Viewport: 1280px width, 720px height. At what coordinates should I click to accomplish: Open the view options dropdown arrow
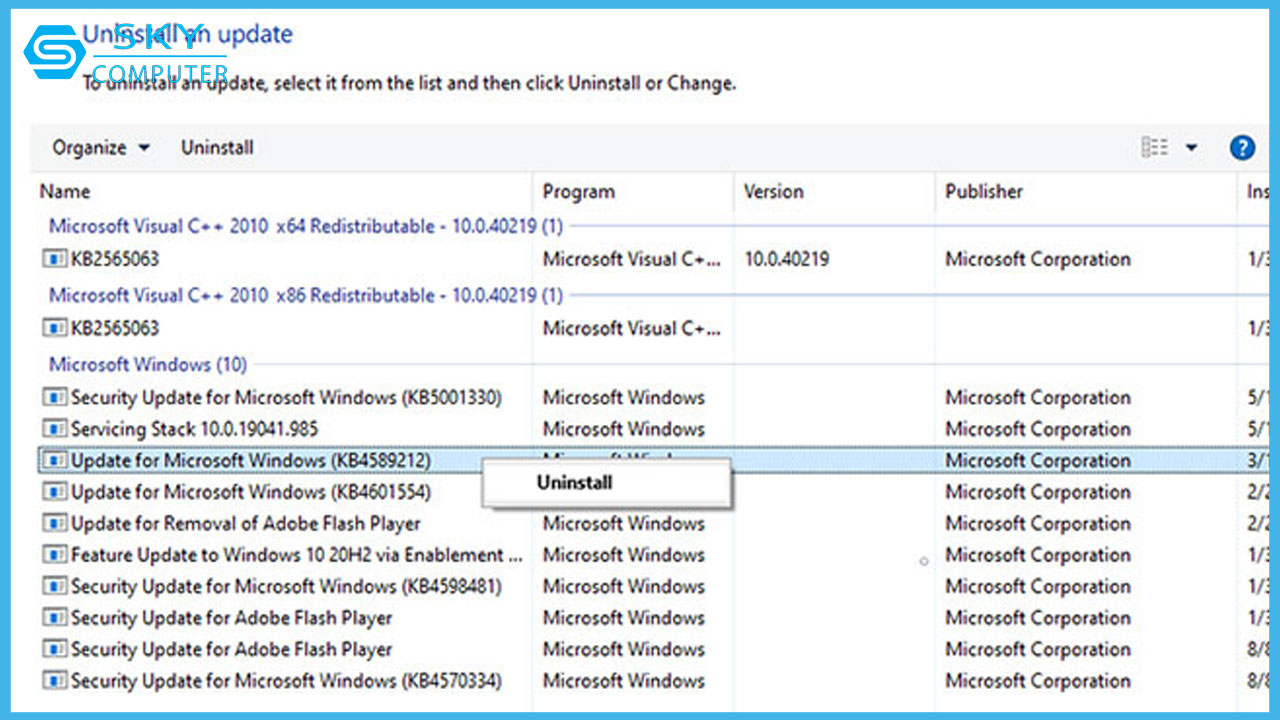coord(1190,147)
